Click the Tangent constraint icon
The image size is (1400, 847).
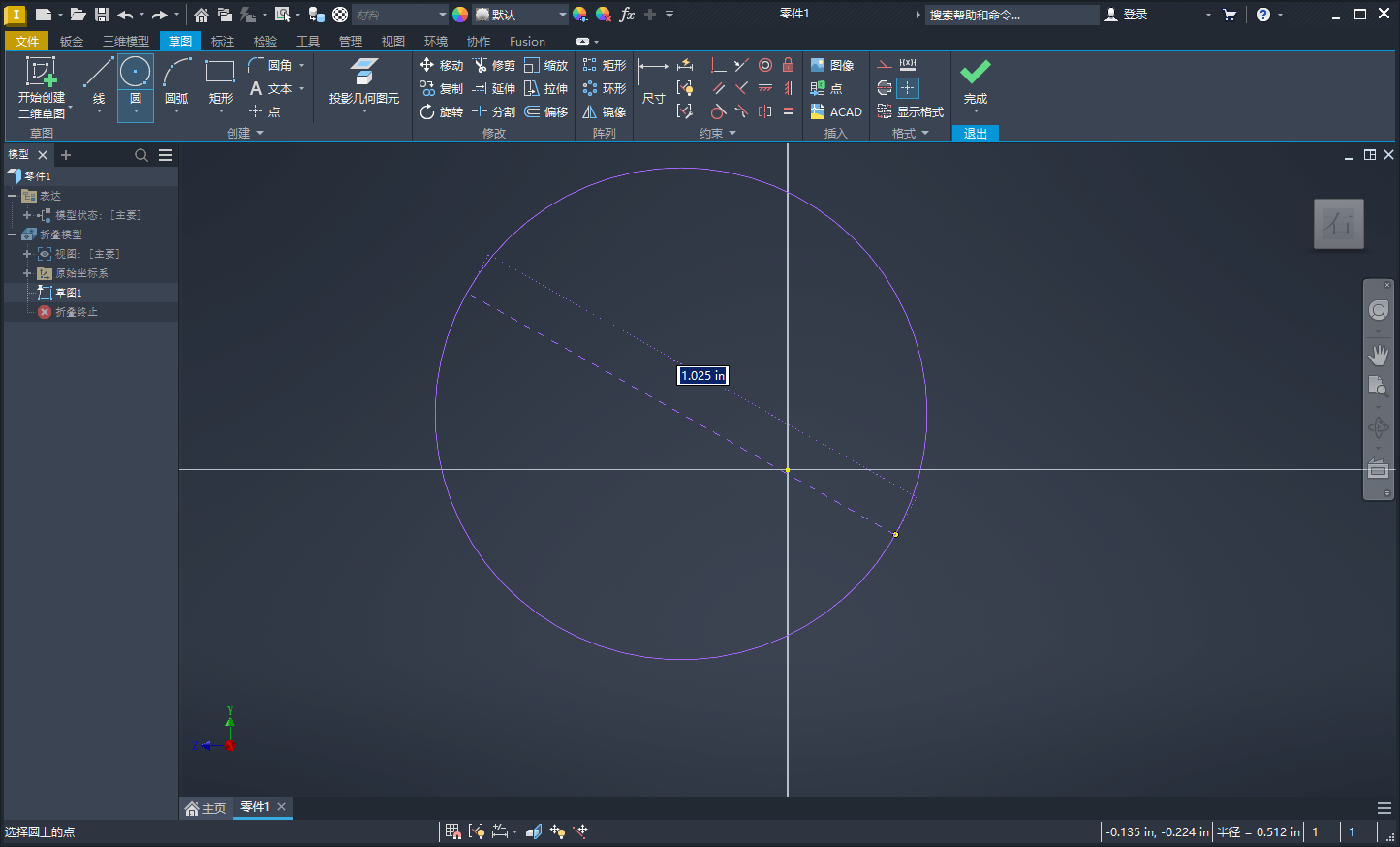click(x=718, y=111)
